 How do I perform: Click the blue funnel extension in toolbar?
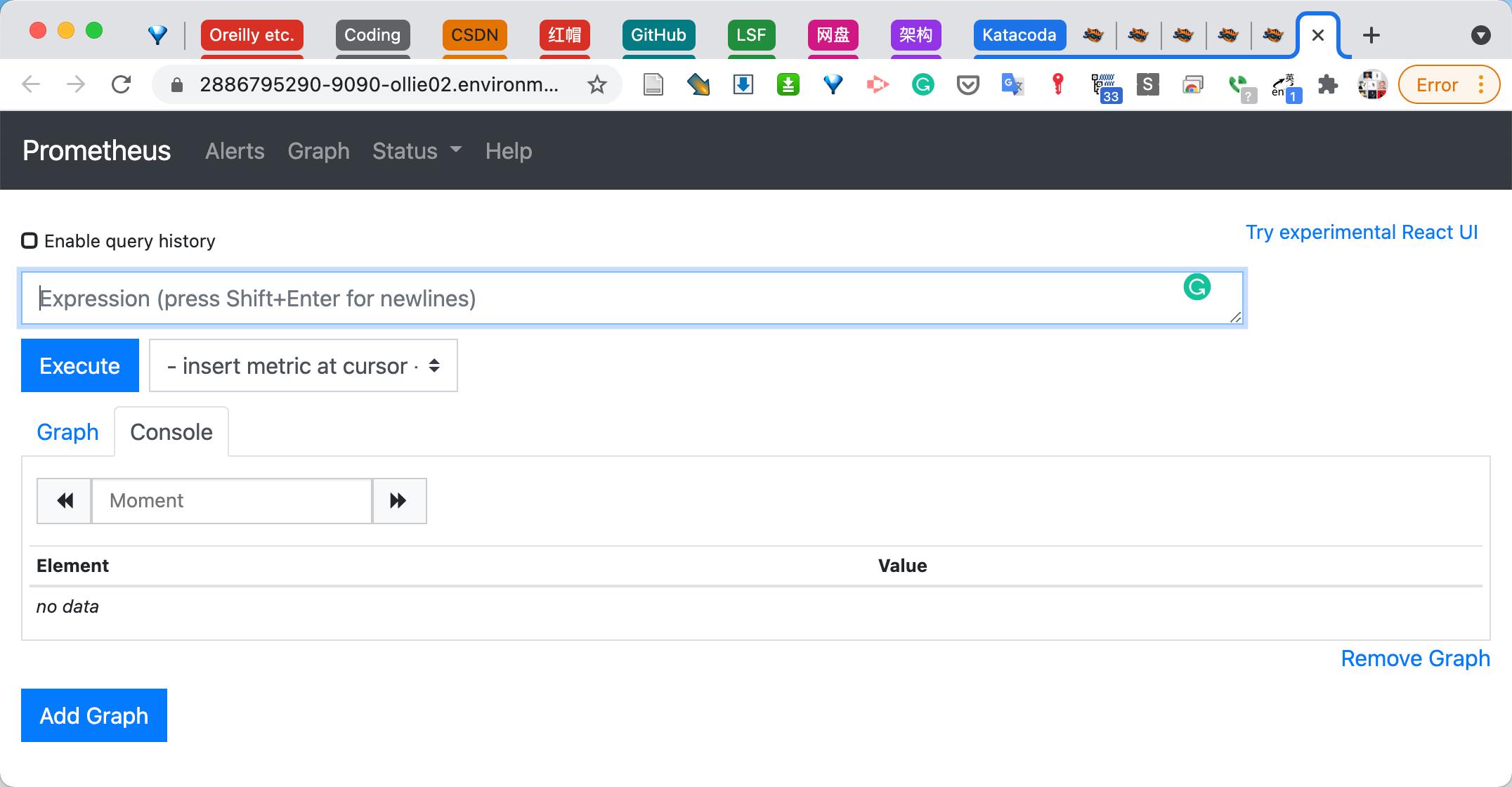click(833, 85)
